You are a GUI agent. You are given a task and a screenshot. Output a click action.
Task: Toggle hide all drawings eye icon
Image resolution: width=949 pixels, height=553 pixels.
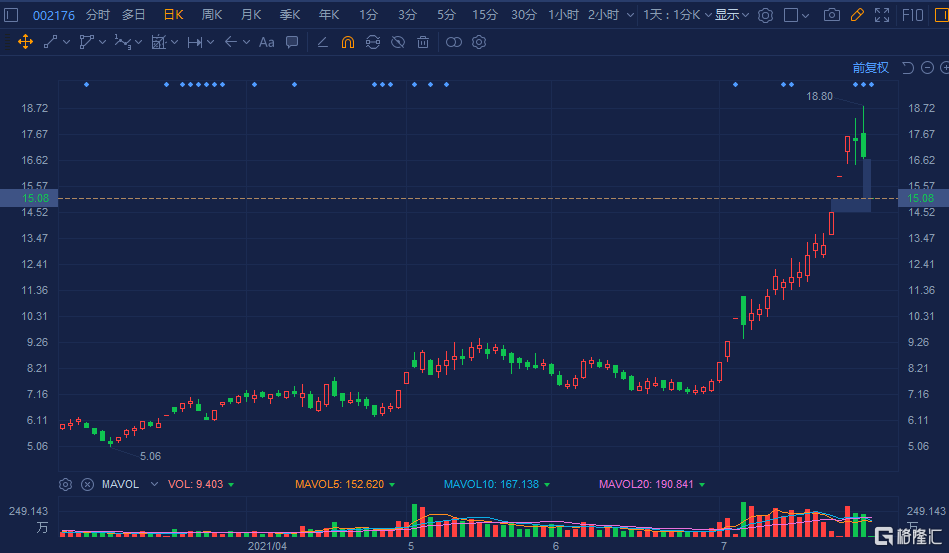(398, 42)
